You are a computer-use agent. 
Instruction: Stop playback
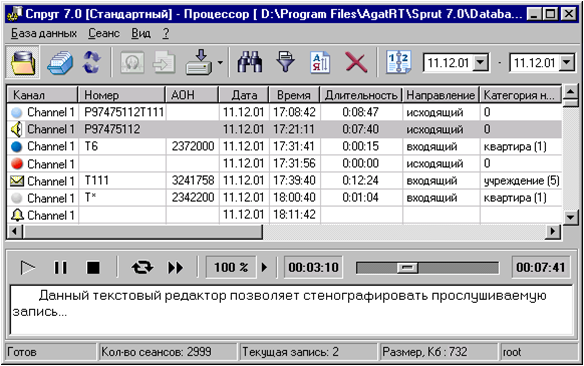pos(93,268)
